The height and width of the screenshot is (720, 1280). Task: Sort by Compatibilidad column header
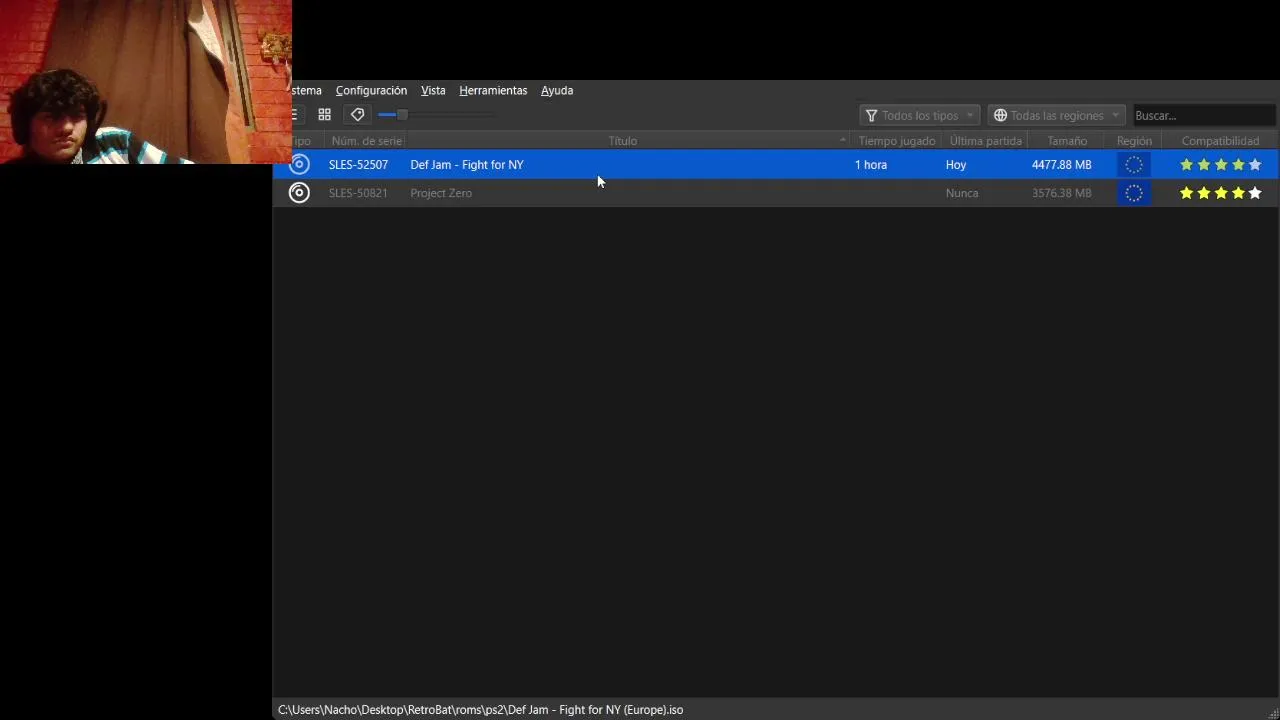(x=1220, y=141)
